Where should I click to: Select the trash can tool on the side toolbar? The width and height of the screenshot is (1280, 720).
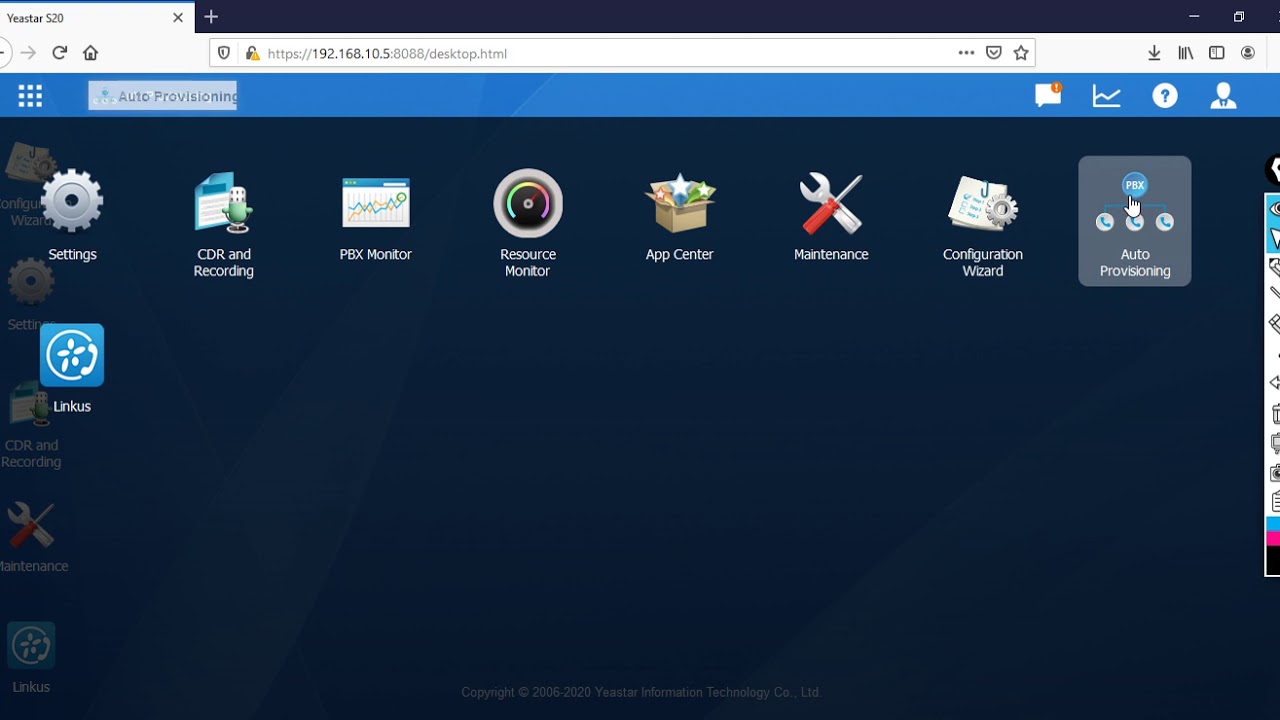pos(1276,413)
